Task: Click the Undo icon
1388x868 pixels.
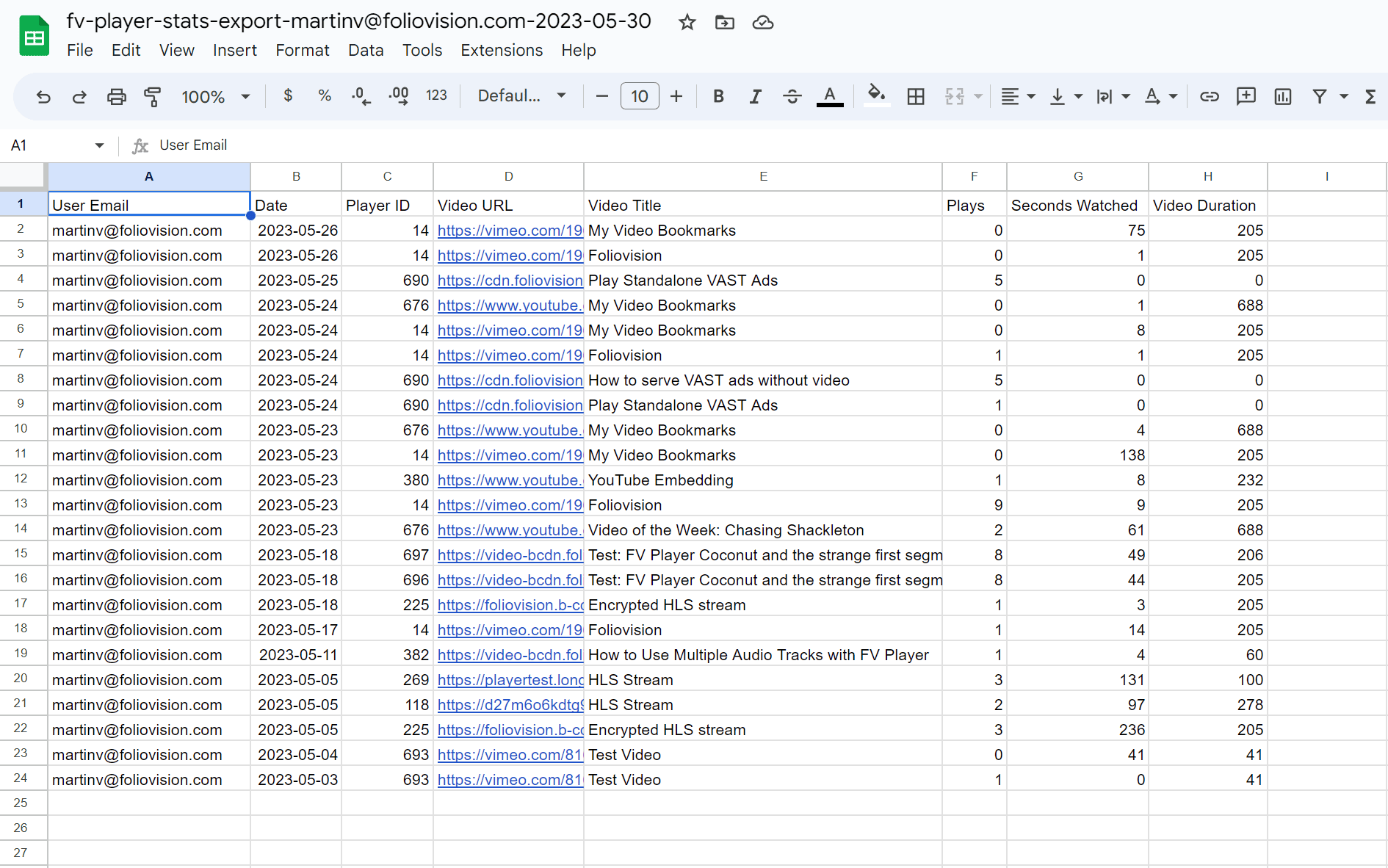Action: coord(43,96)
